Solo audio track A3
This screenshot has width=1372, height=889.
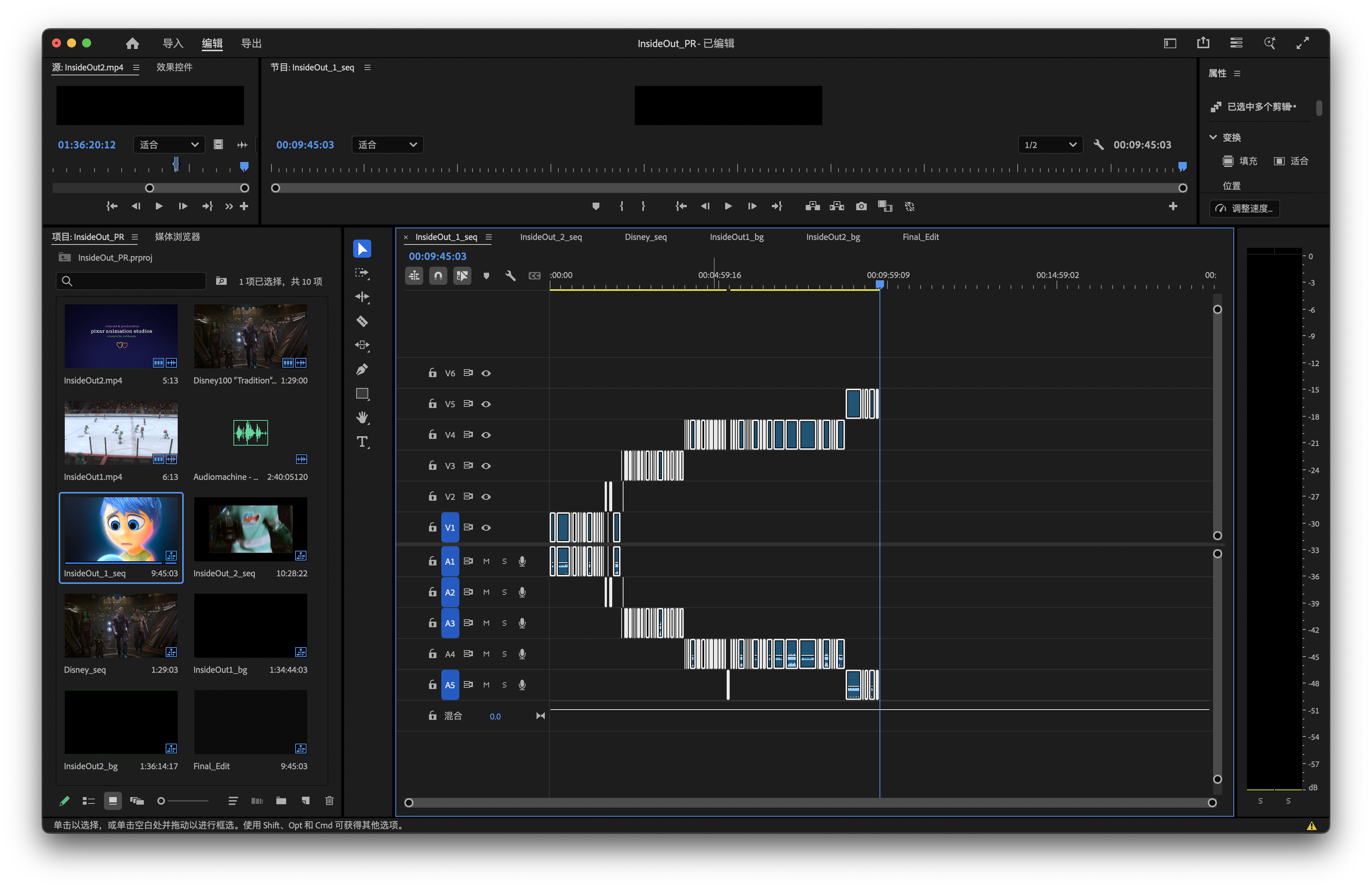click(x=505, y=623)
